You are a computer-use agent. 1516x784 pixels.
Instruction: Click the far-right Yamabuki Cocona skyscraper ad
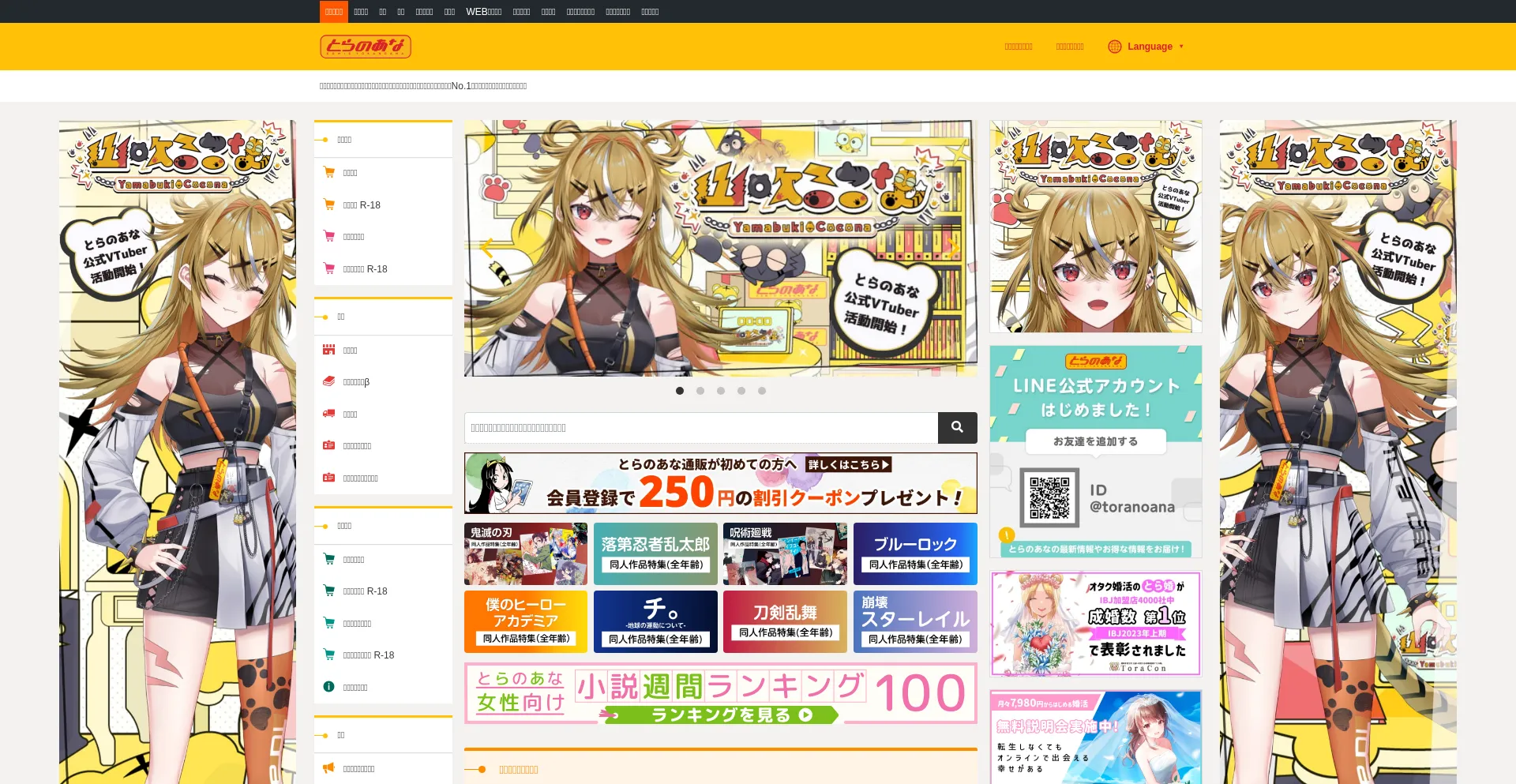[x=1338, y=452]
